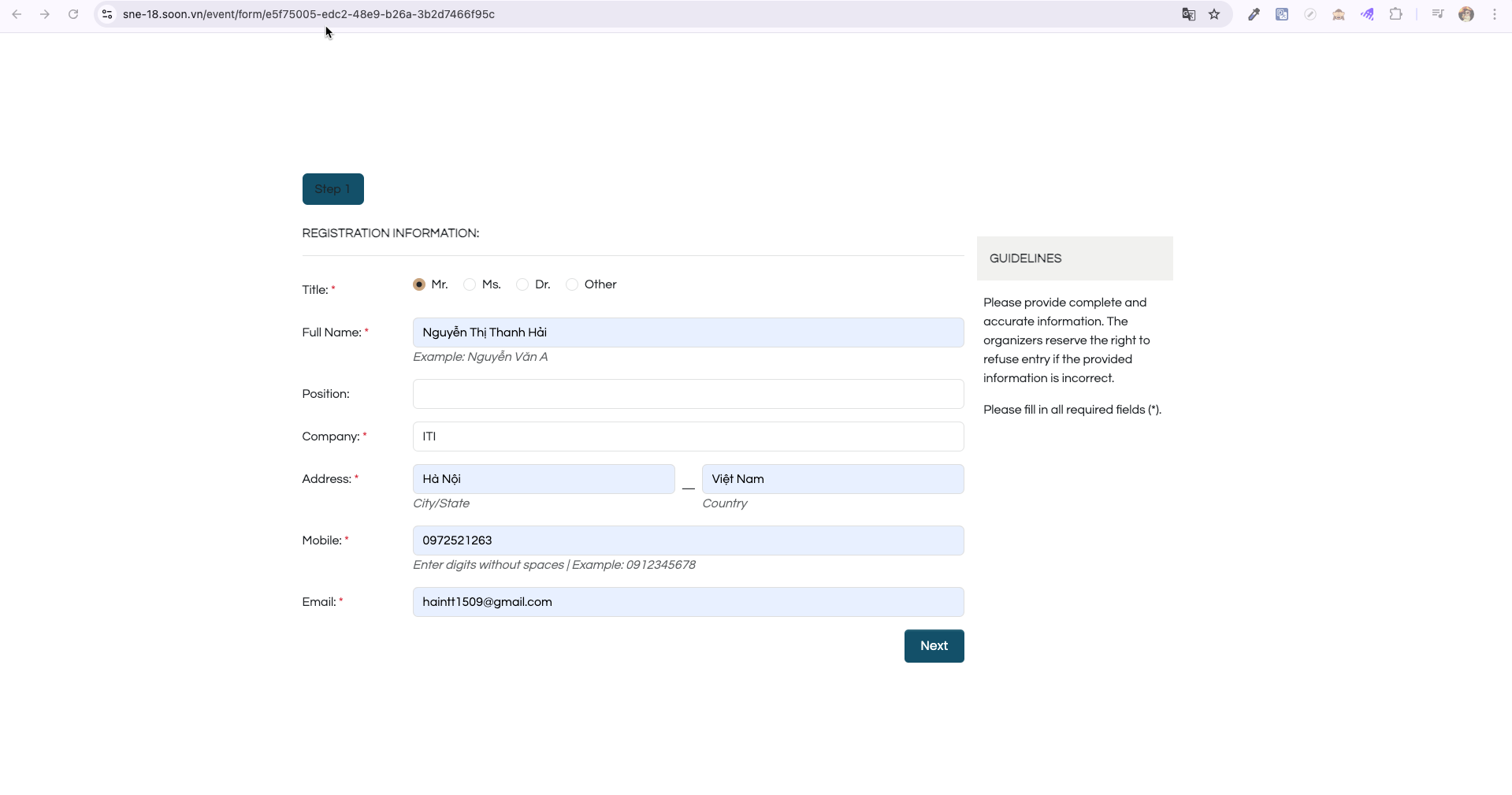This screenshot has height=795, width=1512.
Task: Open the monkey face extension
Action: coord(1339,14)
